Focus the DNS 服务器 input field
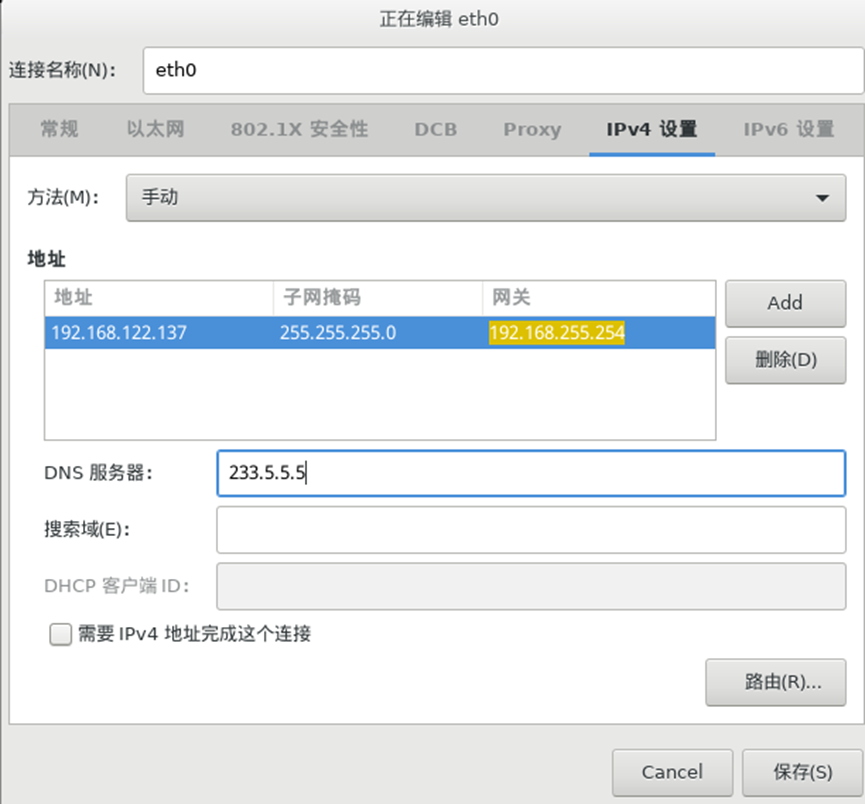The image size is (865, 804). point(531,473)
